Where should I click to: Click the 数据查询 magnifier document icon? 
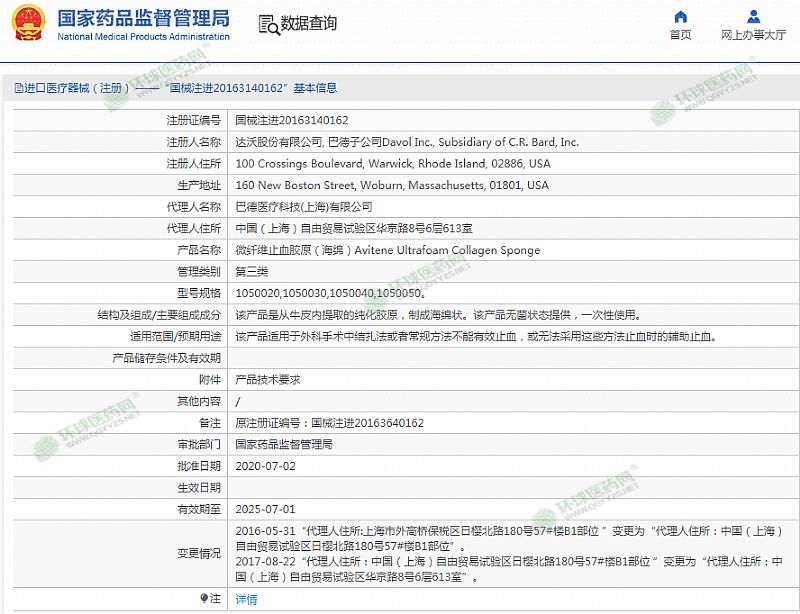coord(269,25)
